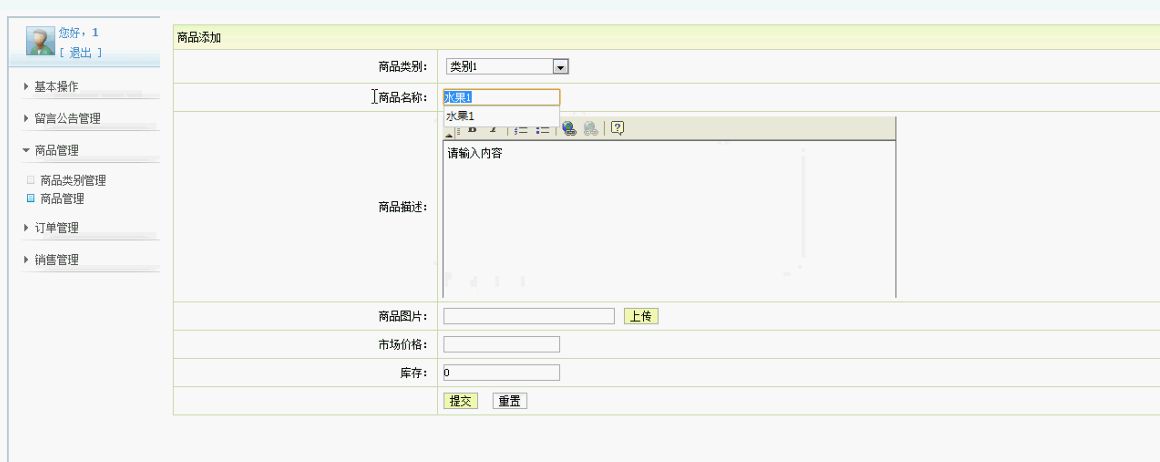Open the 商品类别 dropdown arrow

pyautogui.click(x=560, y=67)
